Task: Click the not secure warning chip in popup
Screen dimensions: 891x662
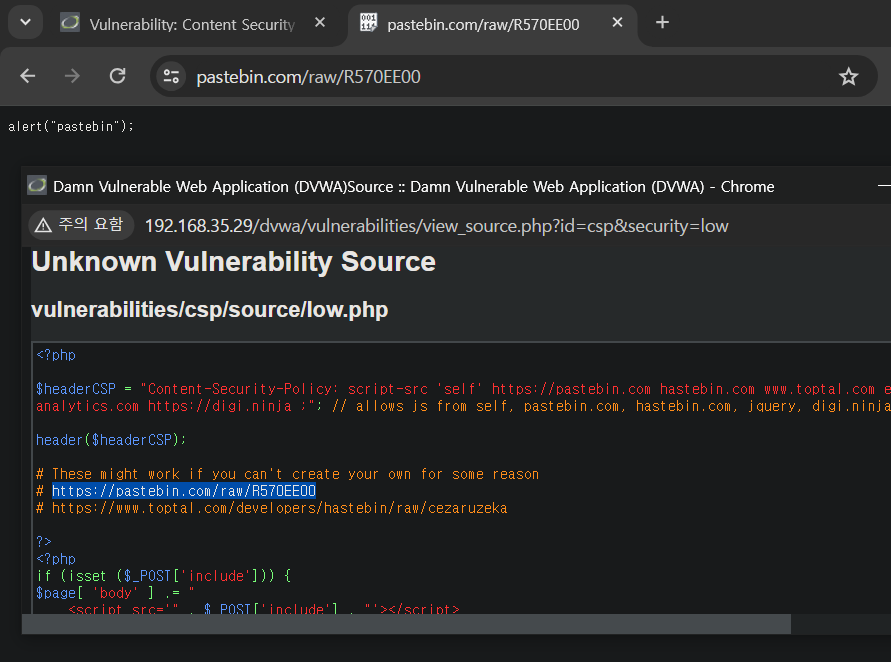Action: [81, 225]
